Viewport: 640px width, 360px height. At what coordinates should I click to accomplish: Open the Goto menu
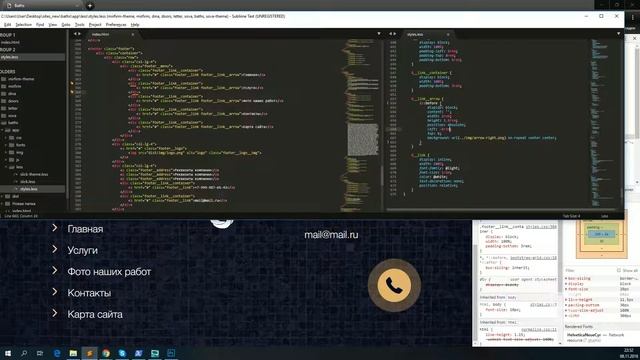click(66, 25)
